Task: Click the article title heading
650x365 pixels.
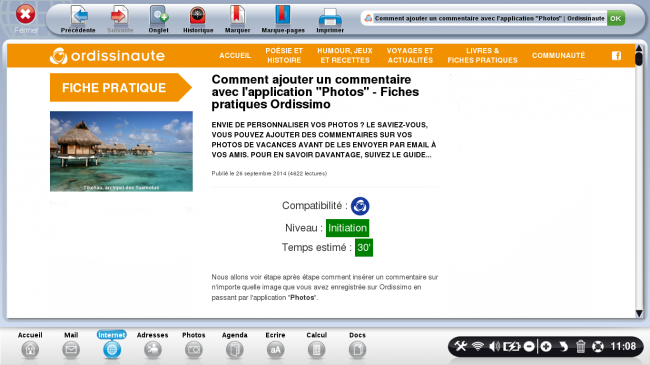Action: [315, 92]
